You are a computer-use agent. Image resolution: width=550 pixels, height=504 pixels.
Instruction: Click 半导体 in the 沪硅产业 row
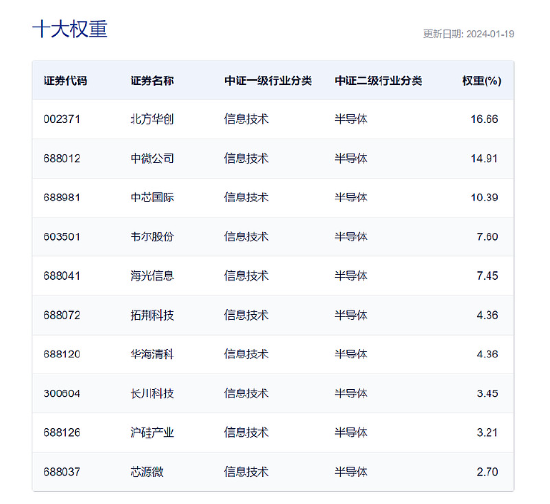(351, 432)
